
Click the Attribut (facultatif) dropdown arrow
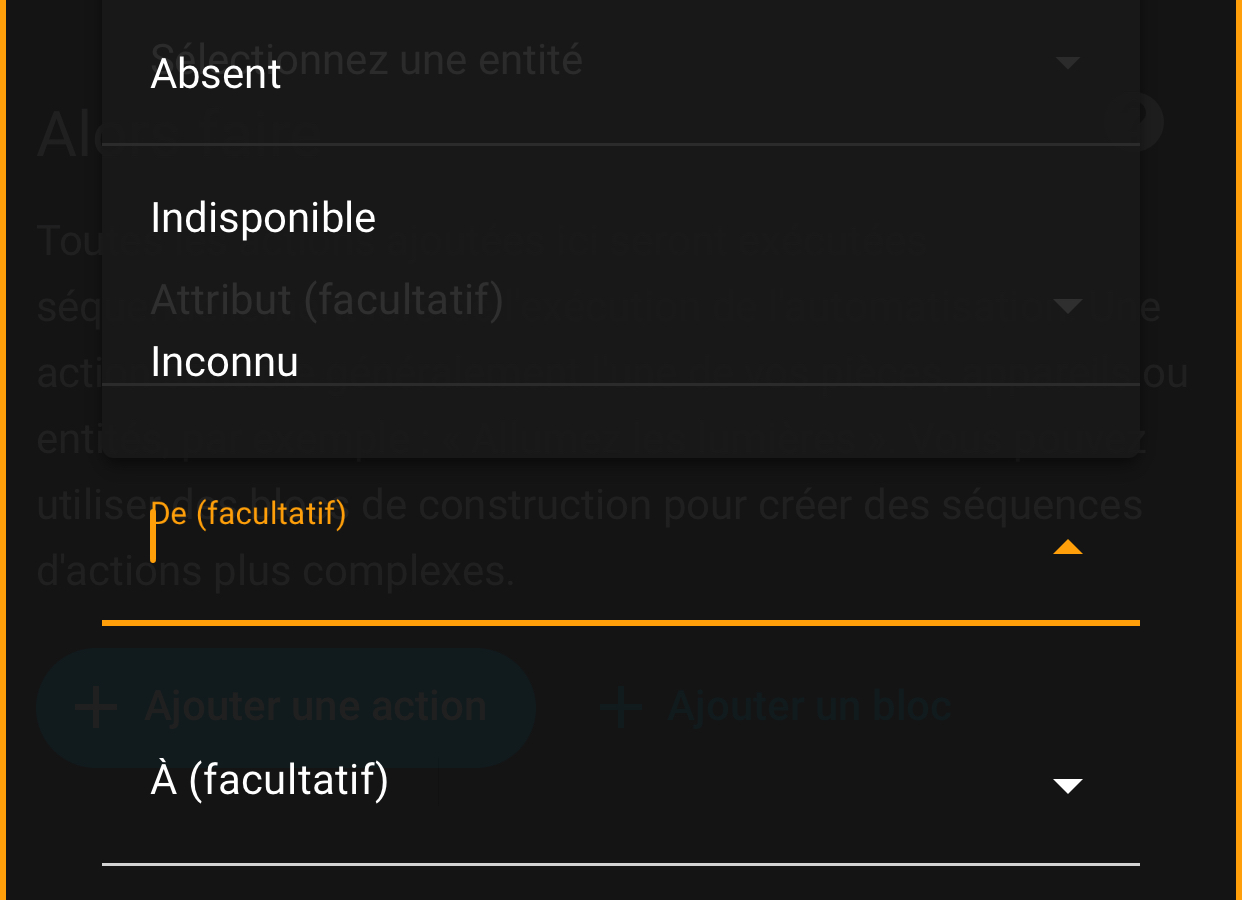click(x=1068, y=305)
